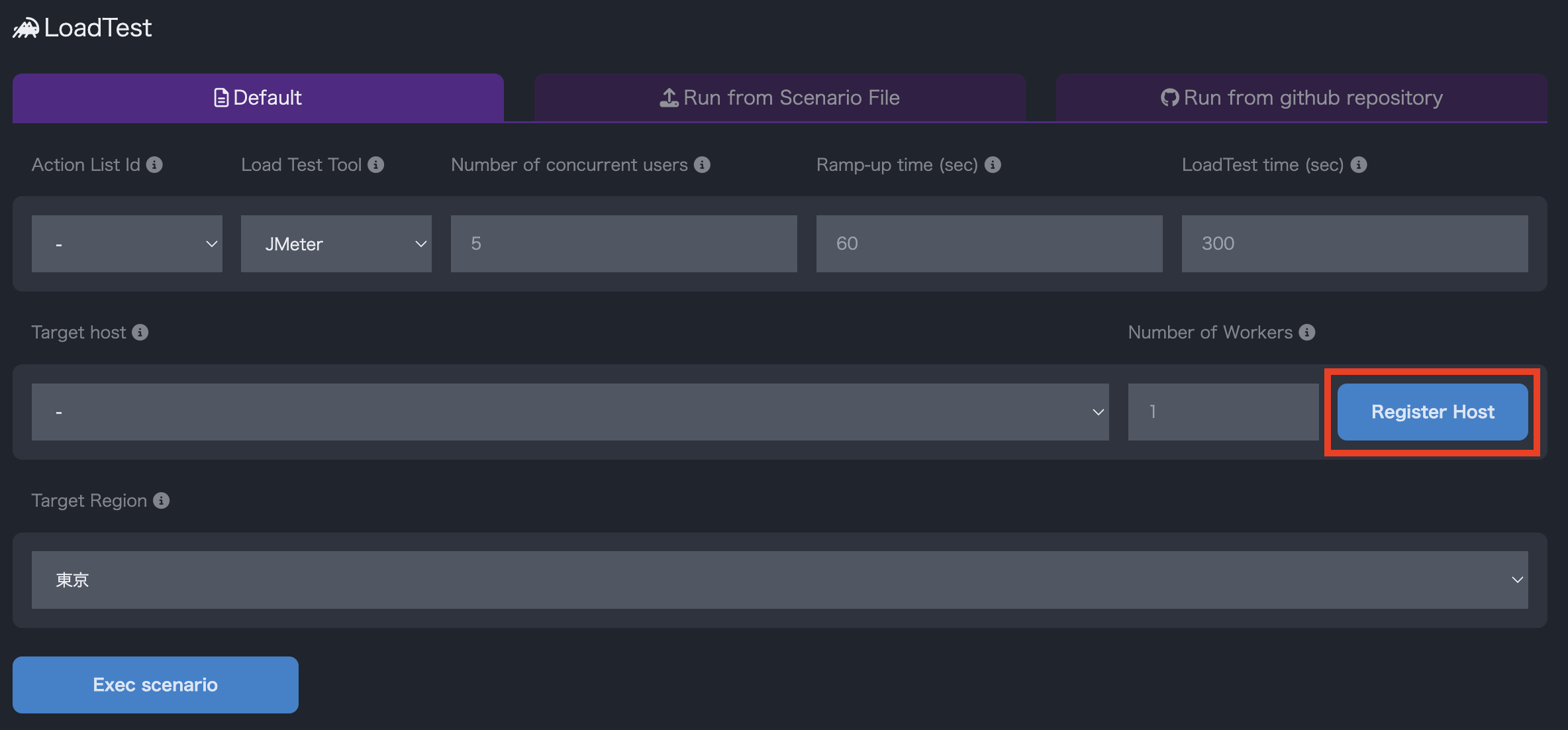Image resolution: width=1568 pixels, height=730 pixels.
Task: Select the Default tab
Action: 258,98
